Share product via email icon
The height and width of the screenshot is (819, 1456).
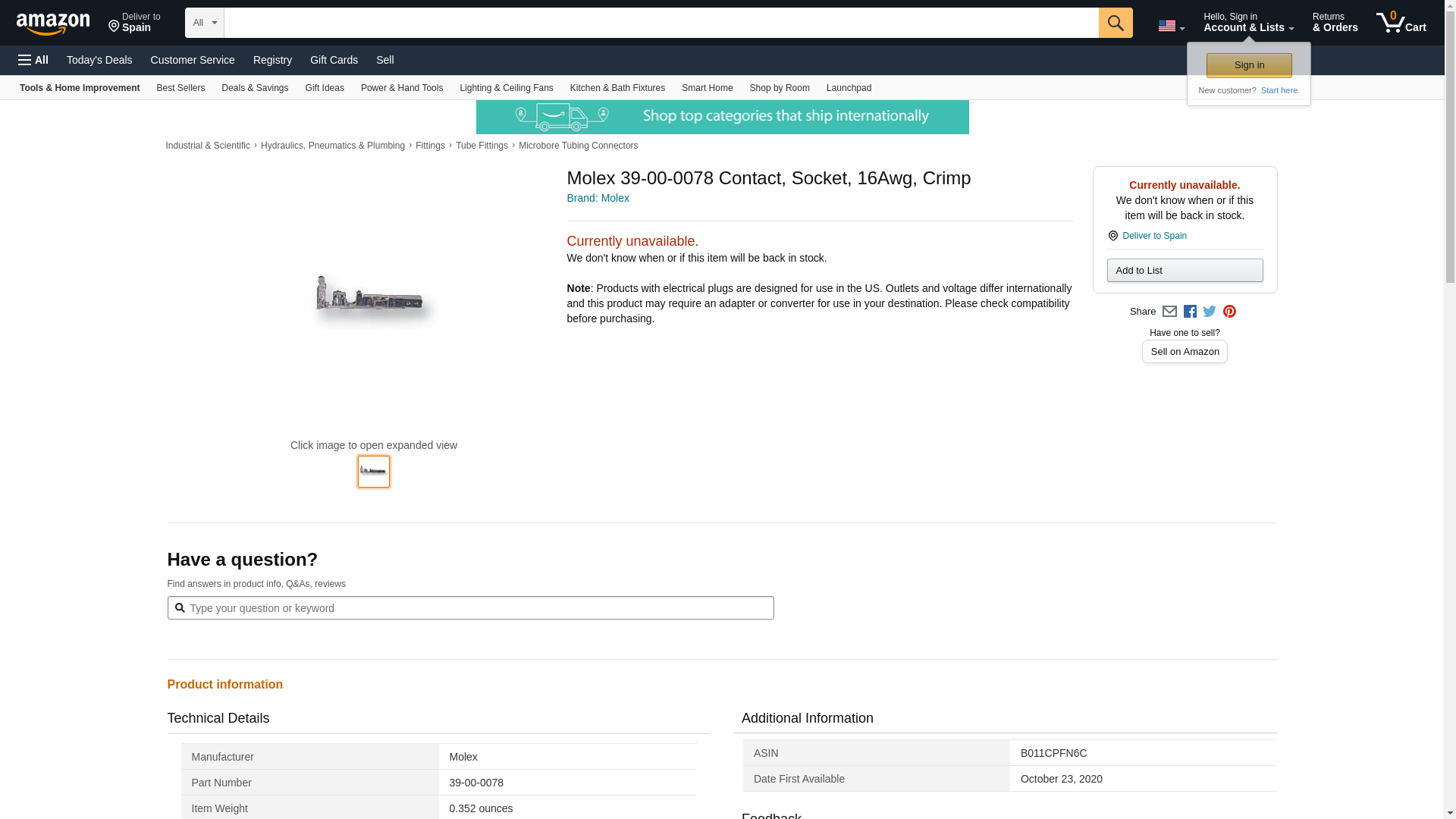pos(1169,312)
